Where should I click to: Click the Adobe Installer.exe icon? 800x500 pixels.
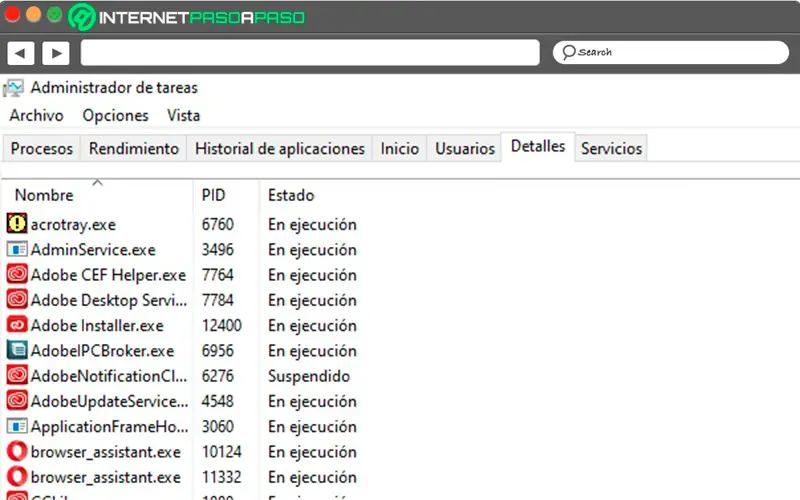click(17, 325)
